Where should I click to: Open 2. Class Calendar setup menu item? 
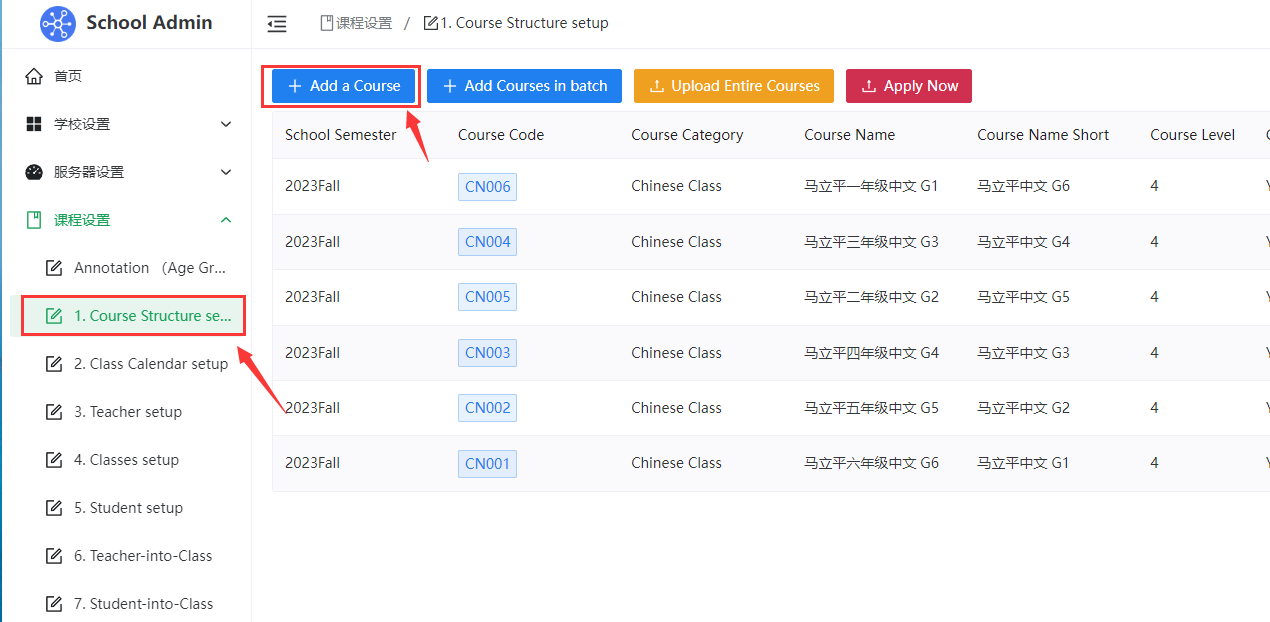pos(150,364)
